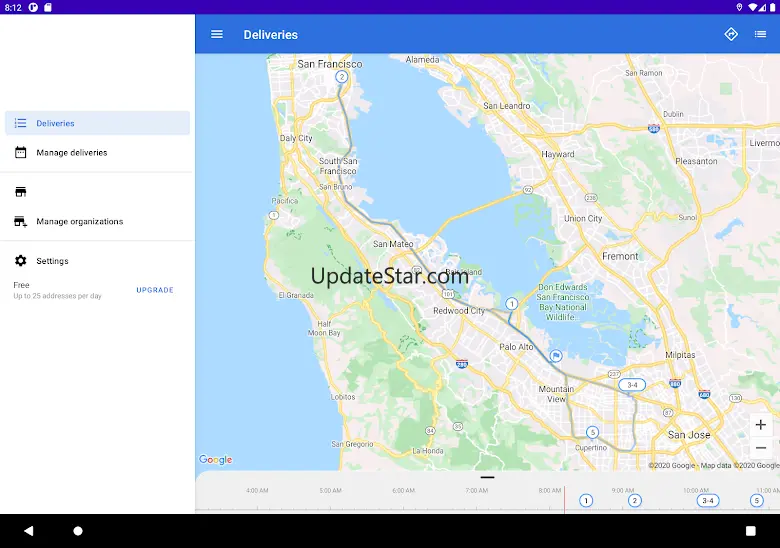The width and height of the screenshot is (780, 548).
Task: Tap the 3-4 stop cluster on the map
Action: [x=632, y=385]
